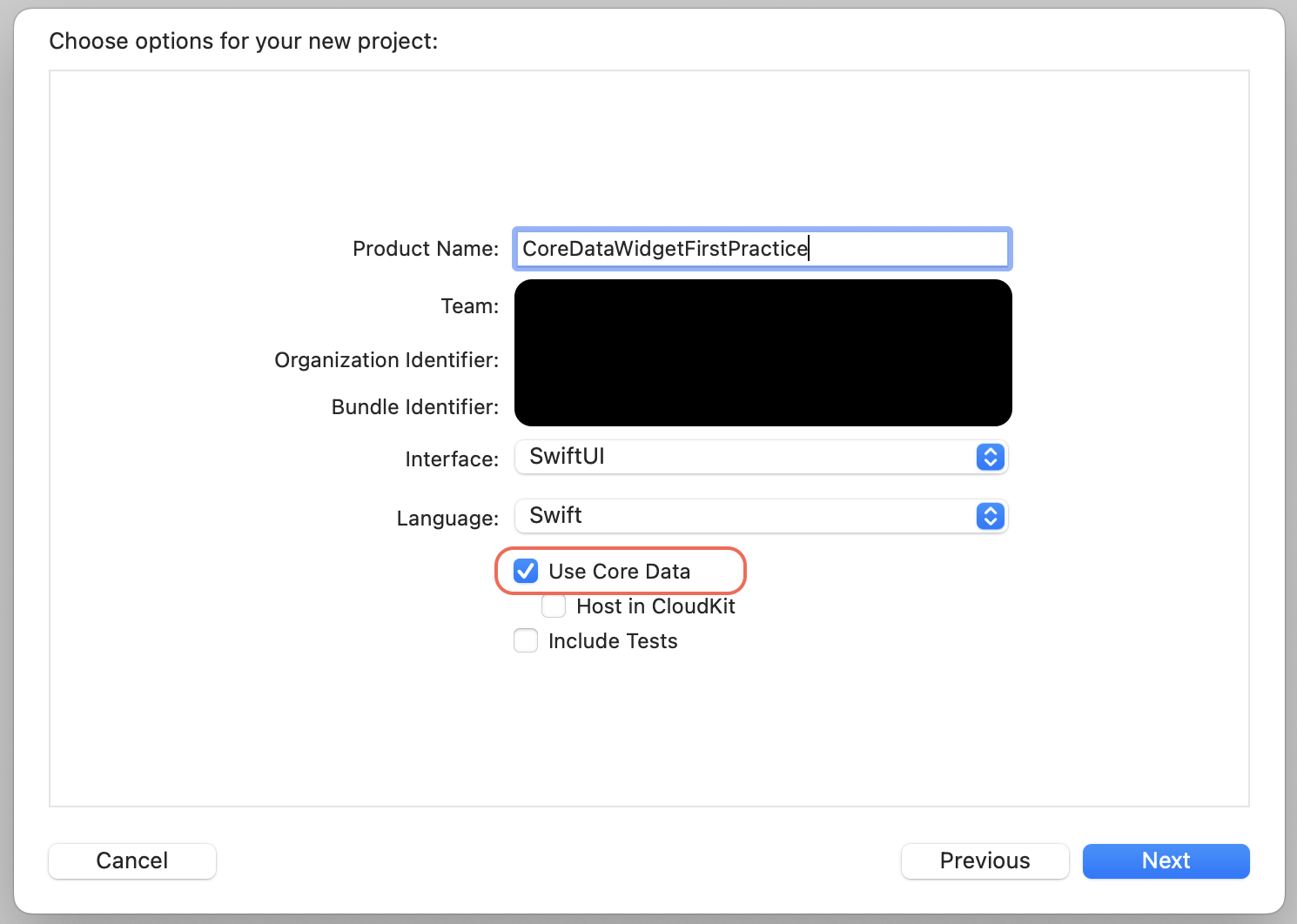Image resolution: width=1297 pixels, height=924 pixels.
Task: Click the Next button to continue
Action: pos(1166,860)
